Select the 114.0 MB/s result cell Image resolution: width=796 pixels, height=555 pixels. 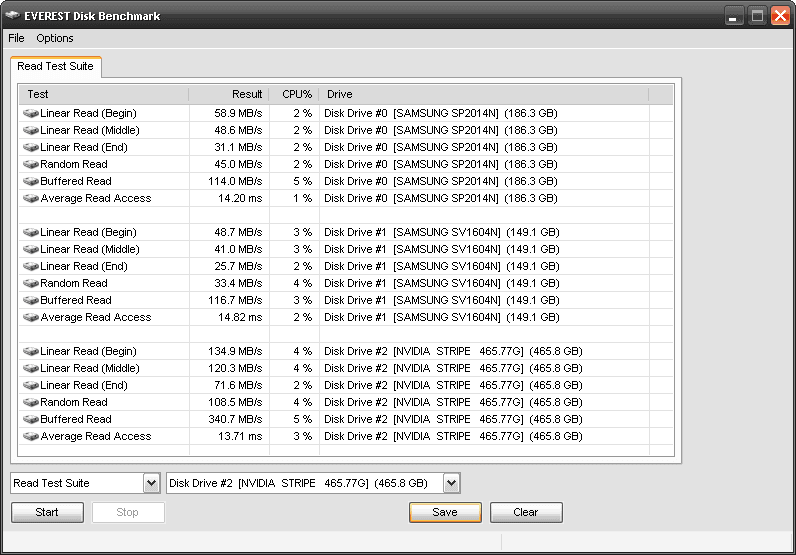235,181
